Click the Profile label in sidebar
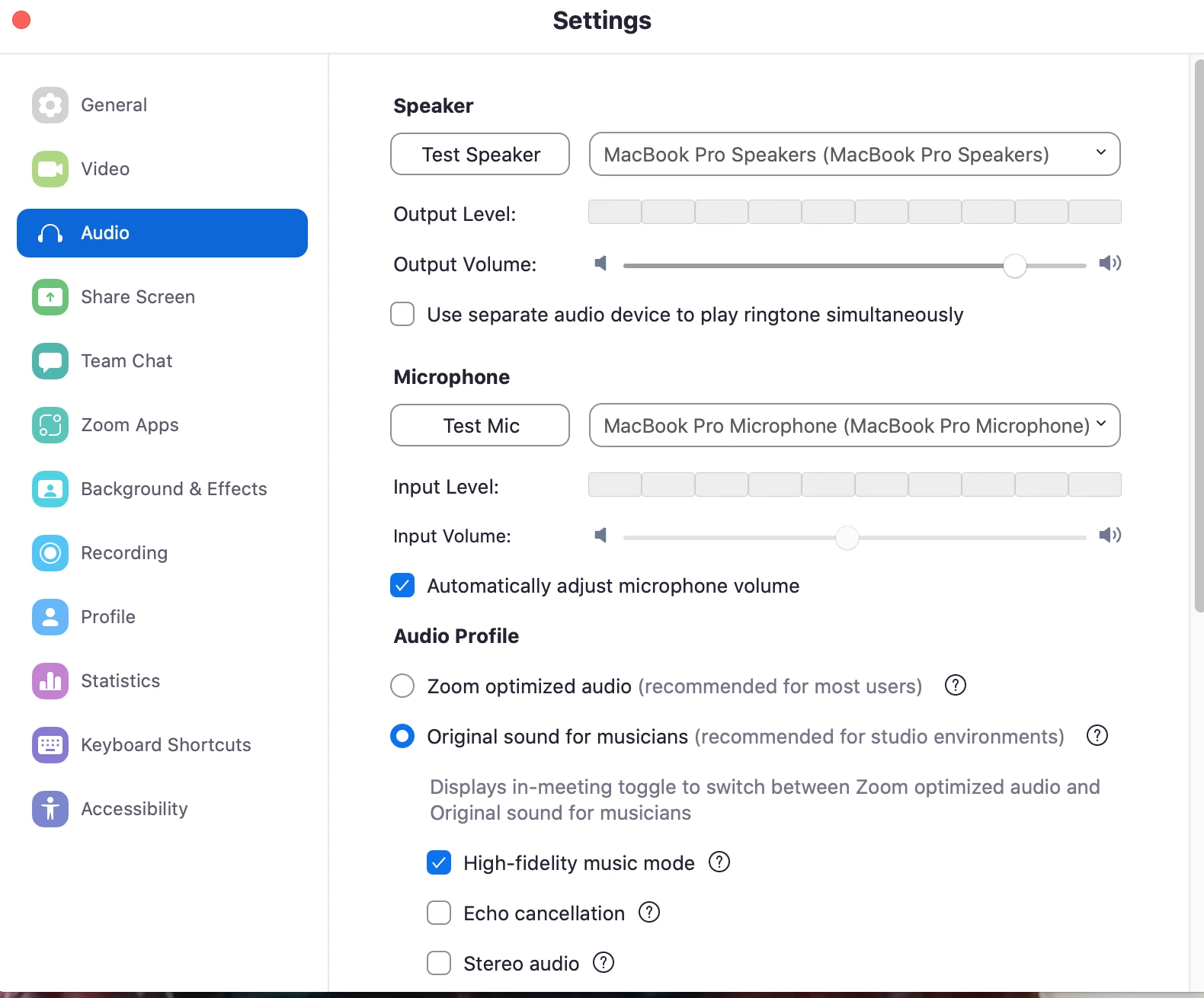The height and width of the screenshot is (998, 1204). tap(108, 617)
